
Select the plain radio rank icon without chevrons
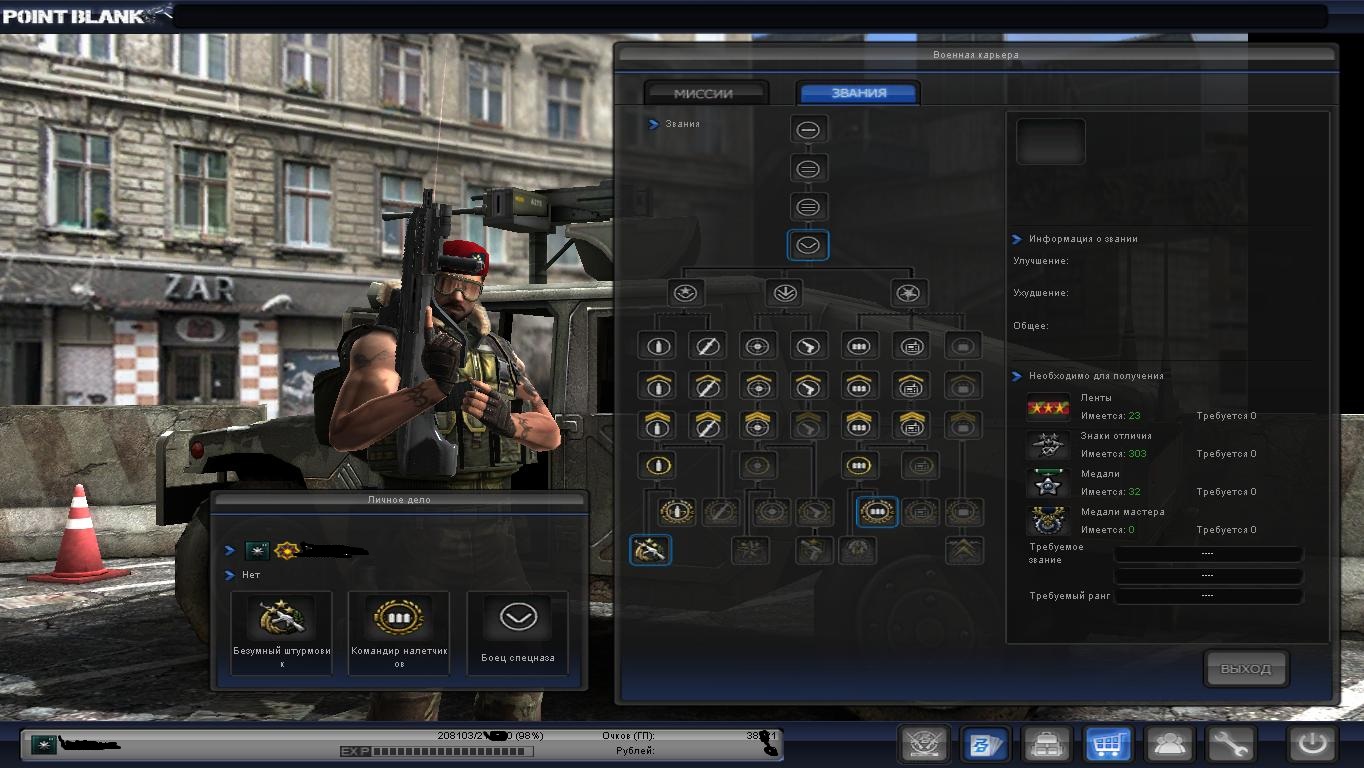910,346
